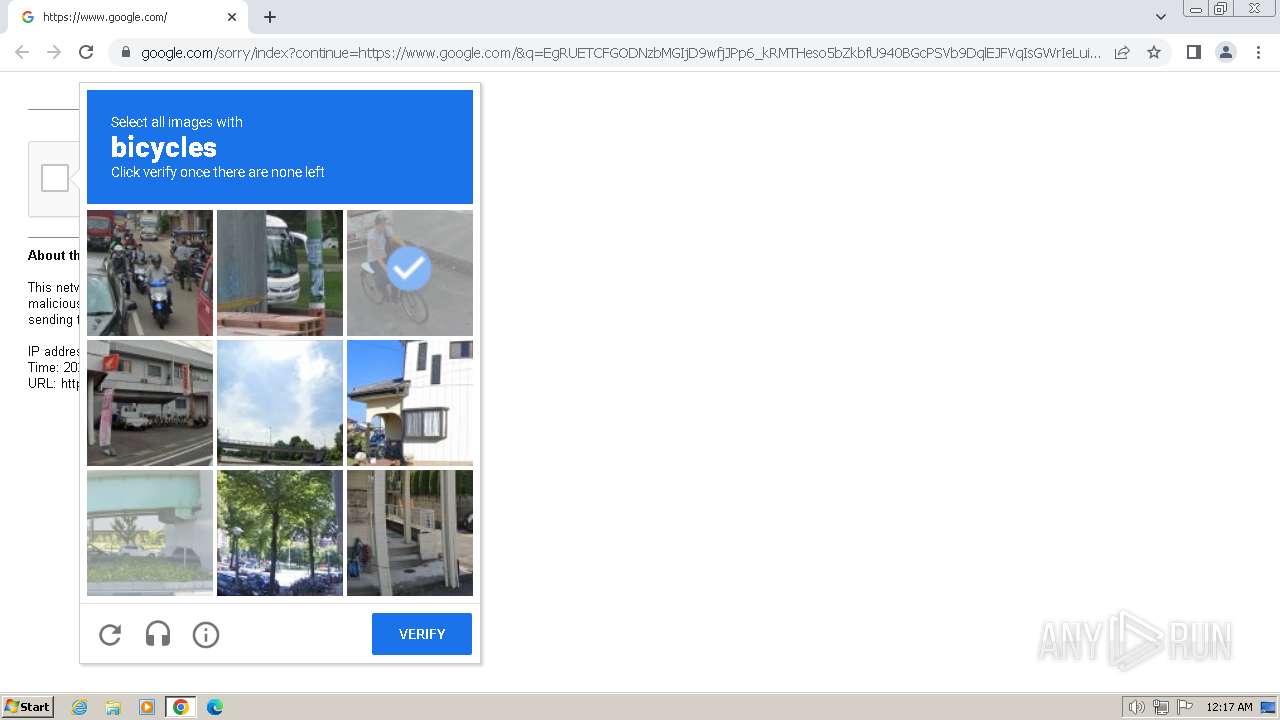Switch to Chrome in taskbar
Image resolution: width=1280 pixels, height=720 pixels.
point(180,707)
